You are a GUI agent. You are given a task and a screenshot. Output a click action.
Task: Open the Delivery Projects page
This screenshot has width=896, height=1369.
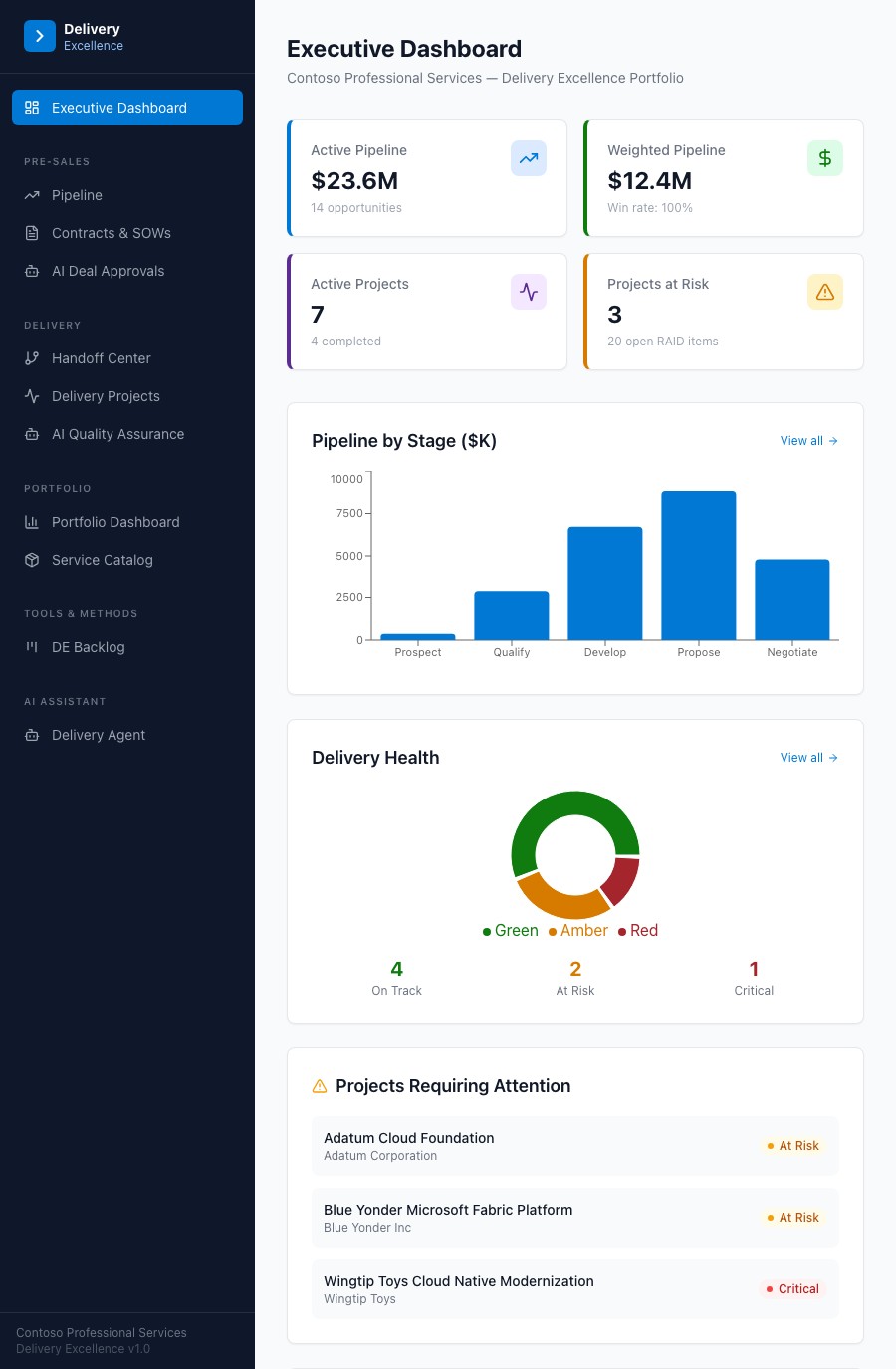(x=127, y=396)
